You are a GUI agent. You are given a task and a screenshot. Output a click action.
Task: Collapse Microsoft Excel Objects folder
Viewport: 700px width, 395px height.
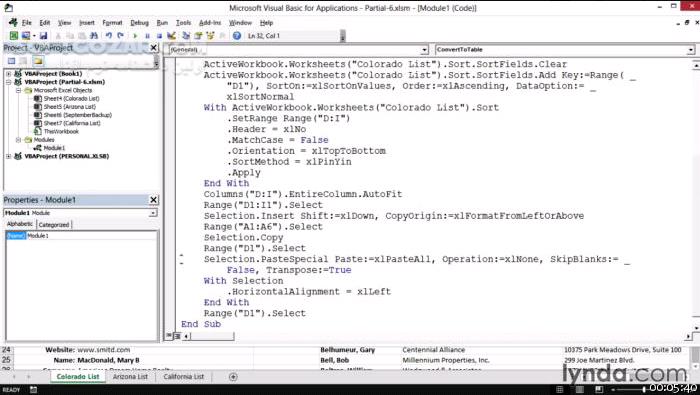(18, 90)
